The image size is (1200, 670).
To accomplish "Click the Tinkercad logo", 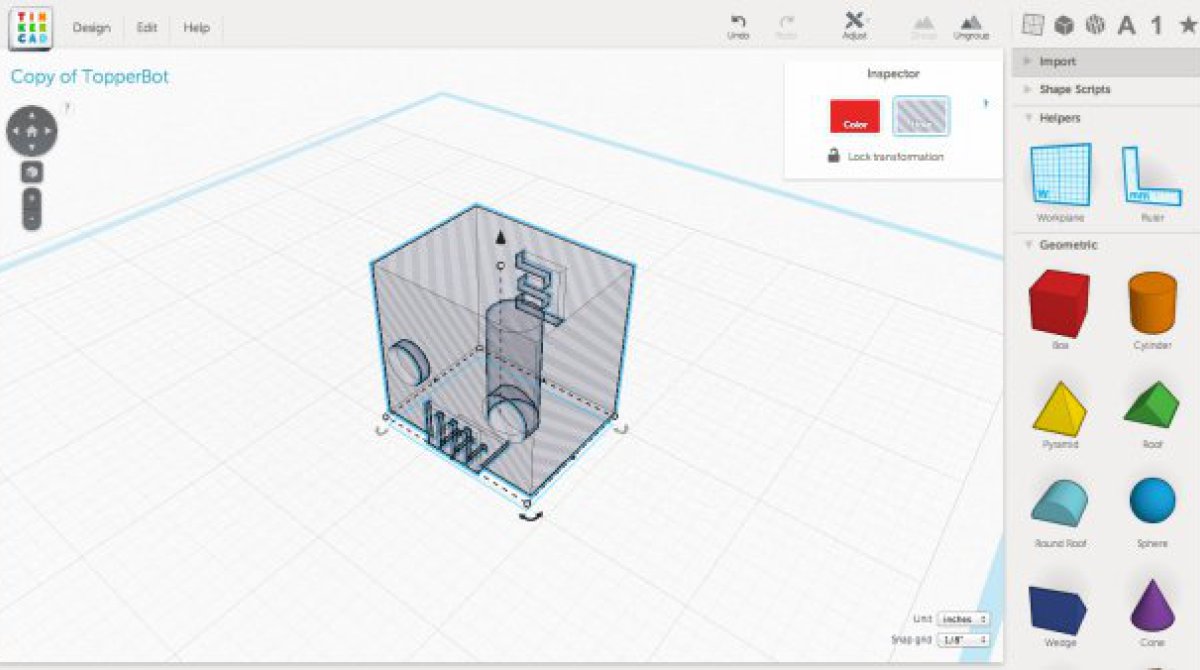I will pos(30,27).
